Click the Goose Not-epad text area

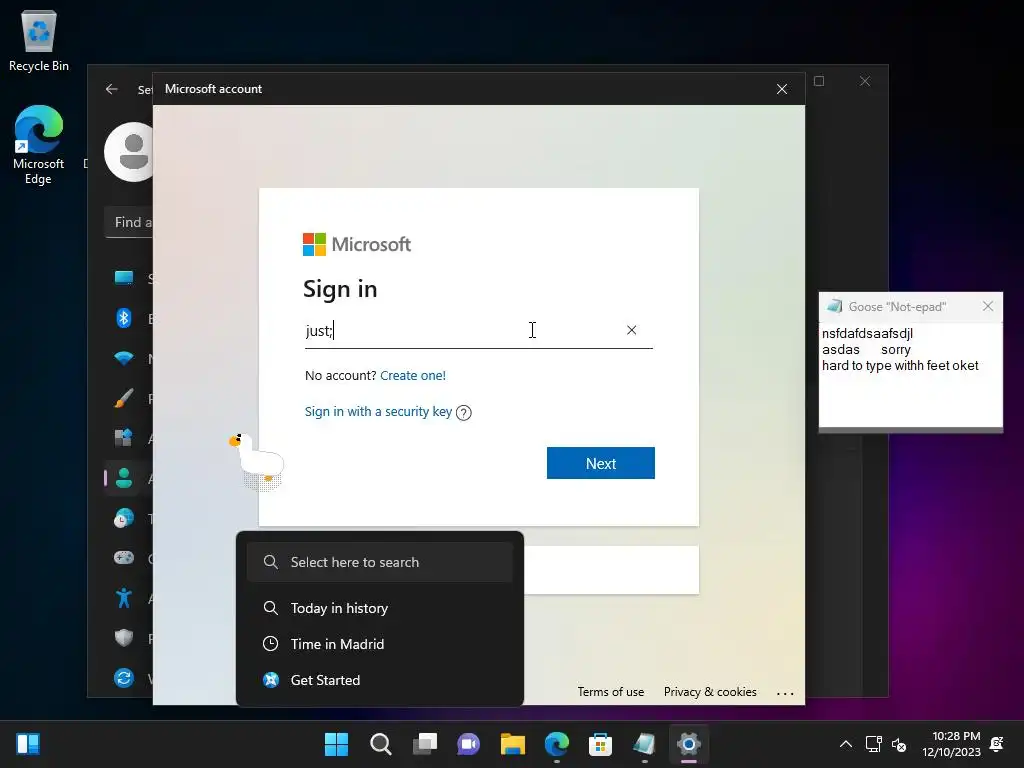pos(910,375)
